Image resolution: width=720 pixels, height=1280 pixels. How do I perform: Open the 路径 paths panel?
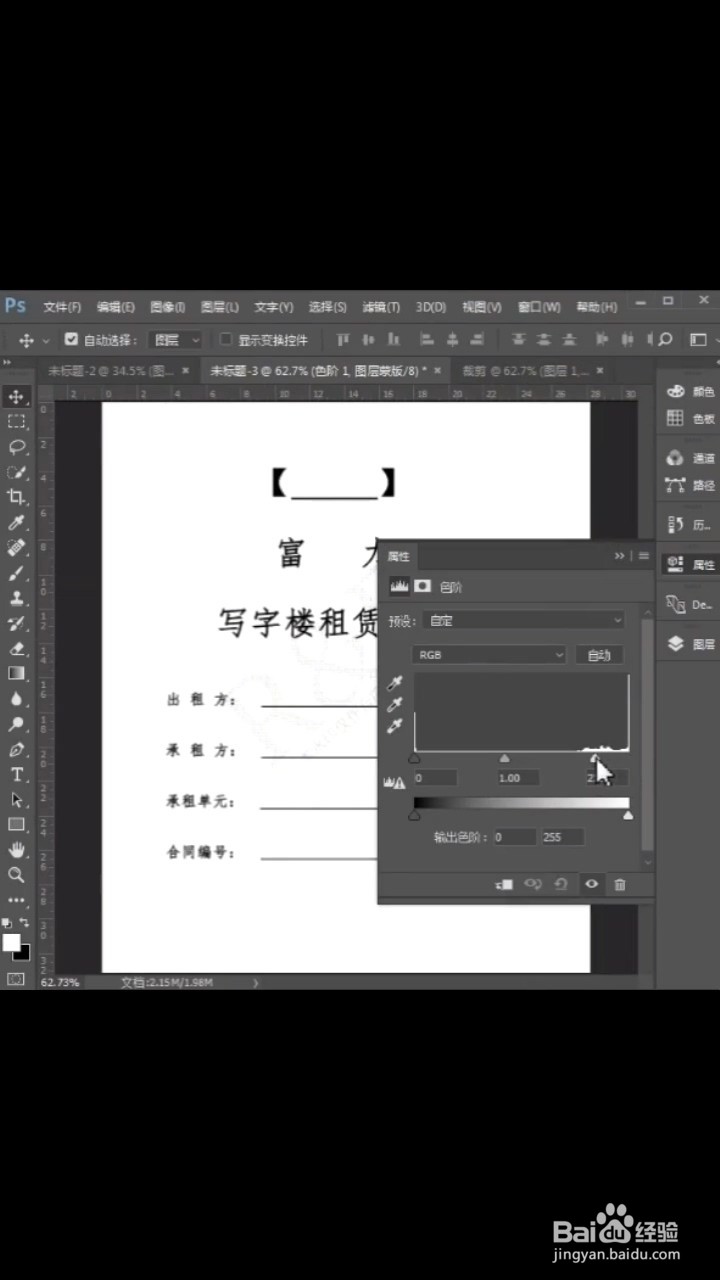691,485
